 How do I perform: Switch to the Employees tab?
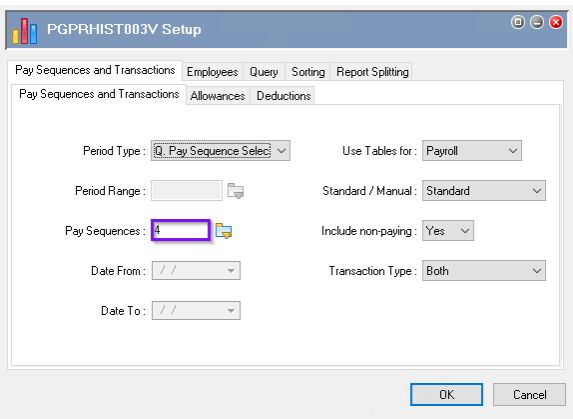point(212,72)
